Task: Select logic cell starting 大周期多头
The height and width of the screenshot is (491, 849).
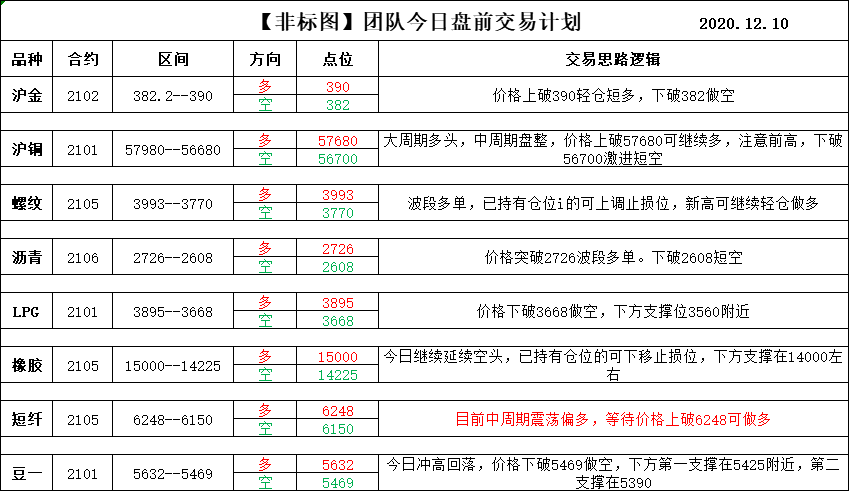Action: 613,149
